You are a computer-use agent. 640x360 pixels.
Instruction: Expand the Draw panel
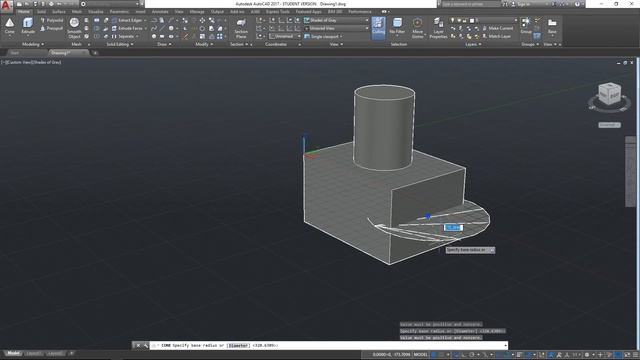164,44
